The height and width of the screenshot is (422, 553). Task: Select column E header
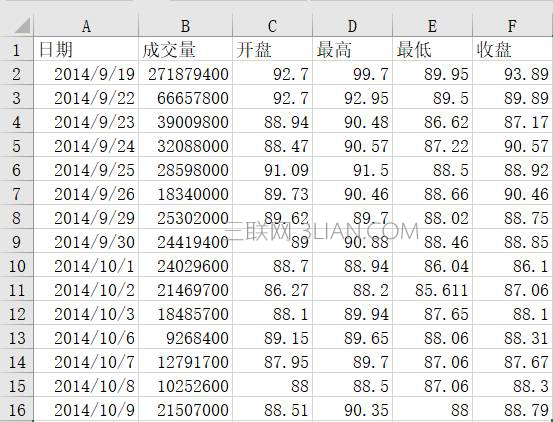[432, 26]
